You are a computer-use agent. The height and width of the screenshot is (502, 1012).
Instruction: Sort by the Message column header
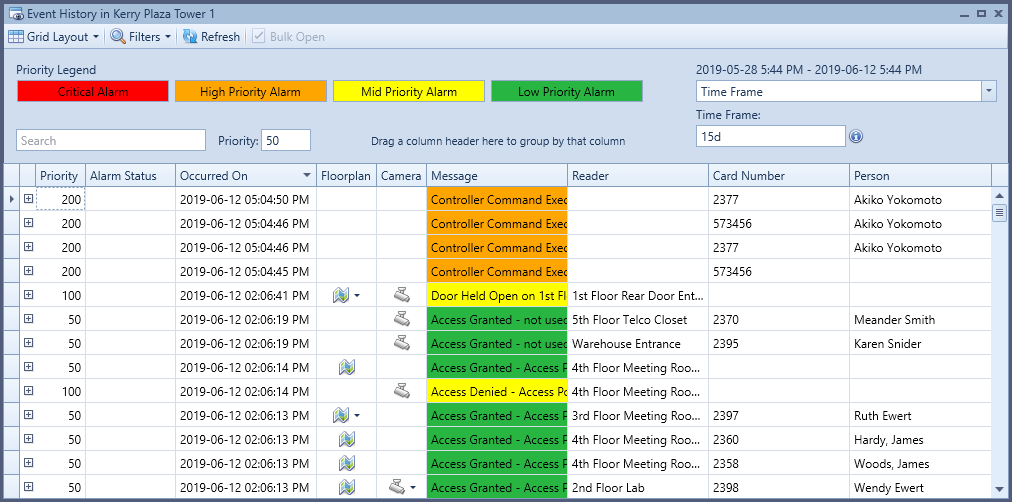click(x=497, y=176)
